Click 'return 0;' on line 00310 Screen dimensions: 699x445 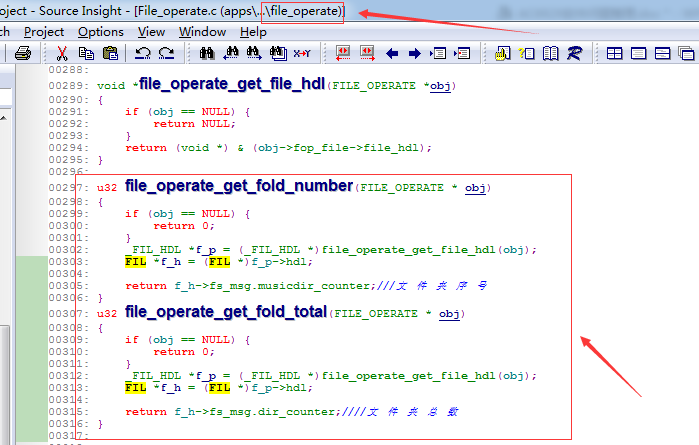pyautogui.click(x=184, y=352)
